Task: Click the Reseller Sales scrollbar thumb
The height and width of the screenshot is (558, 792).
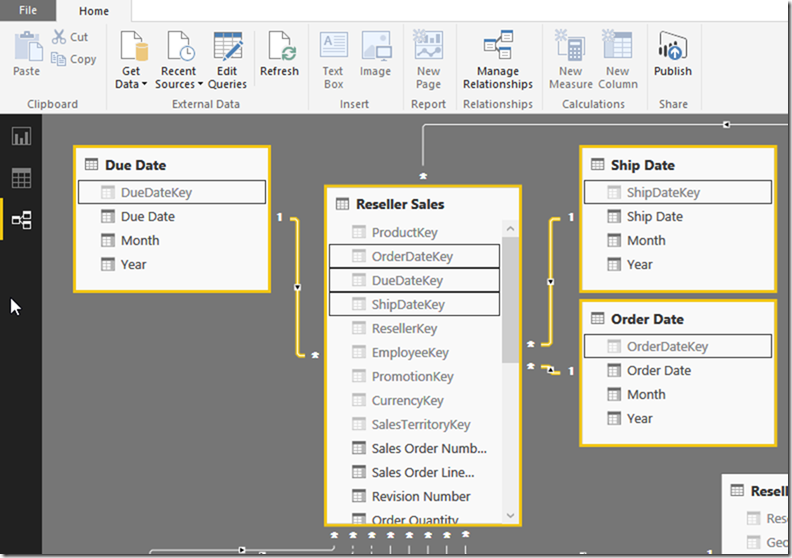Action: click(x=510, y=300)
